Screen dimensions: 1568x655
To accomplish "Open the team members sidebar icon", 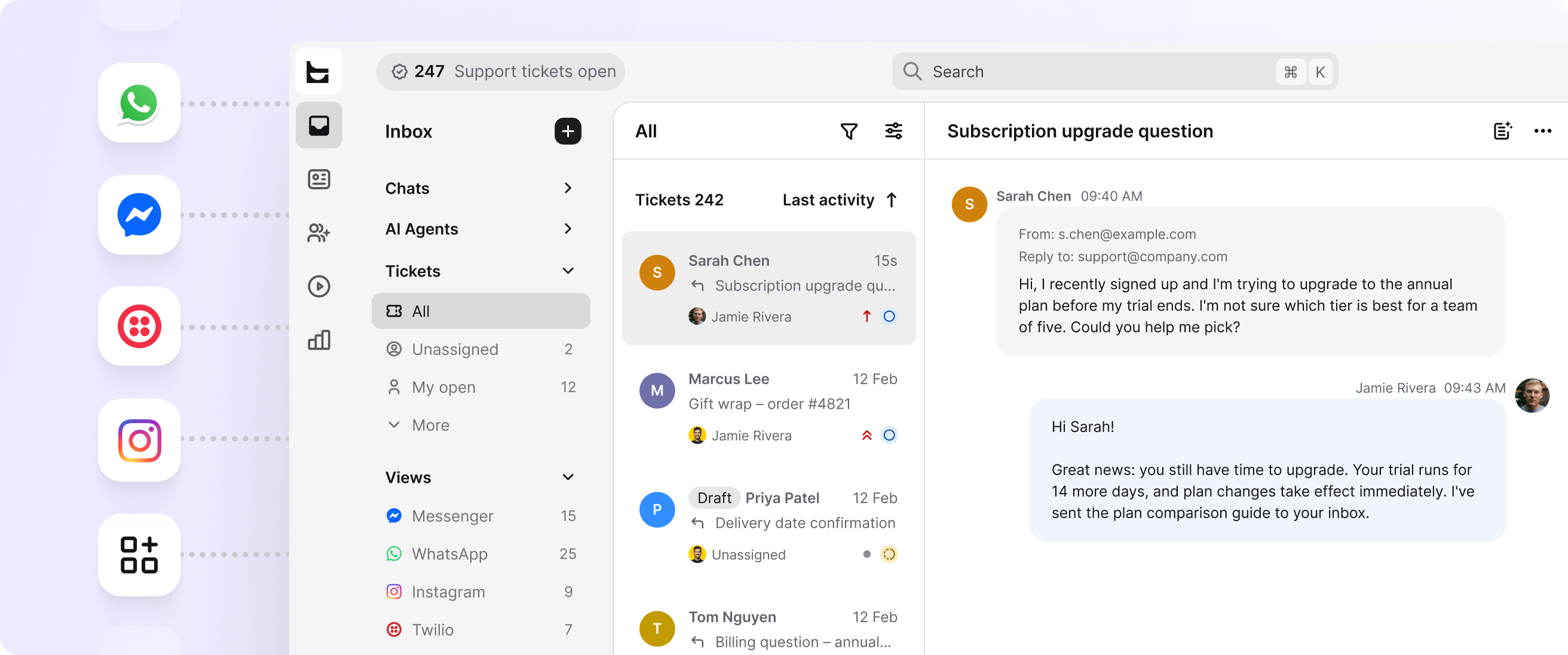I will tap(318, 232).
